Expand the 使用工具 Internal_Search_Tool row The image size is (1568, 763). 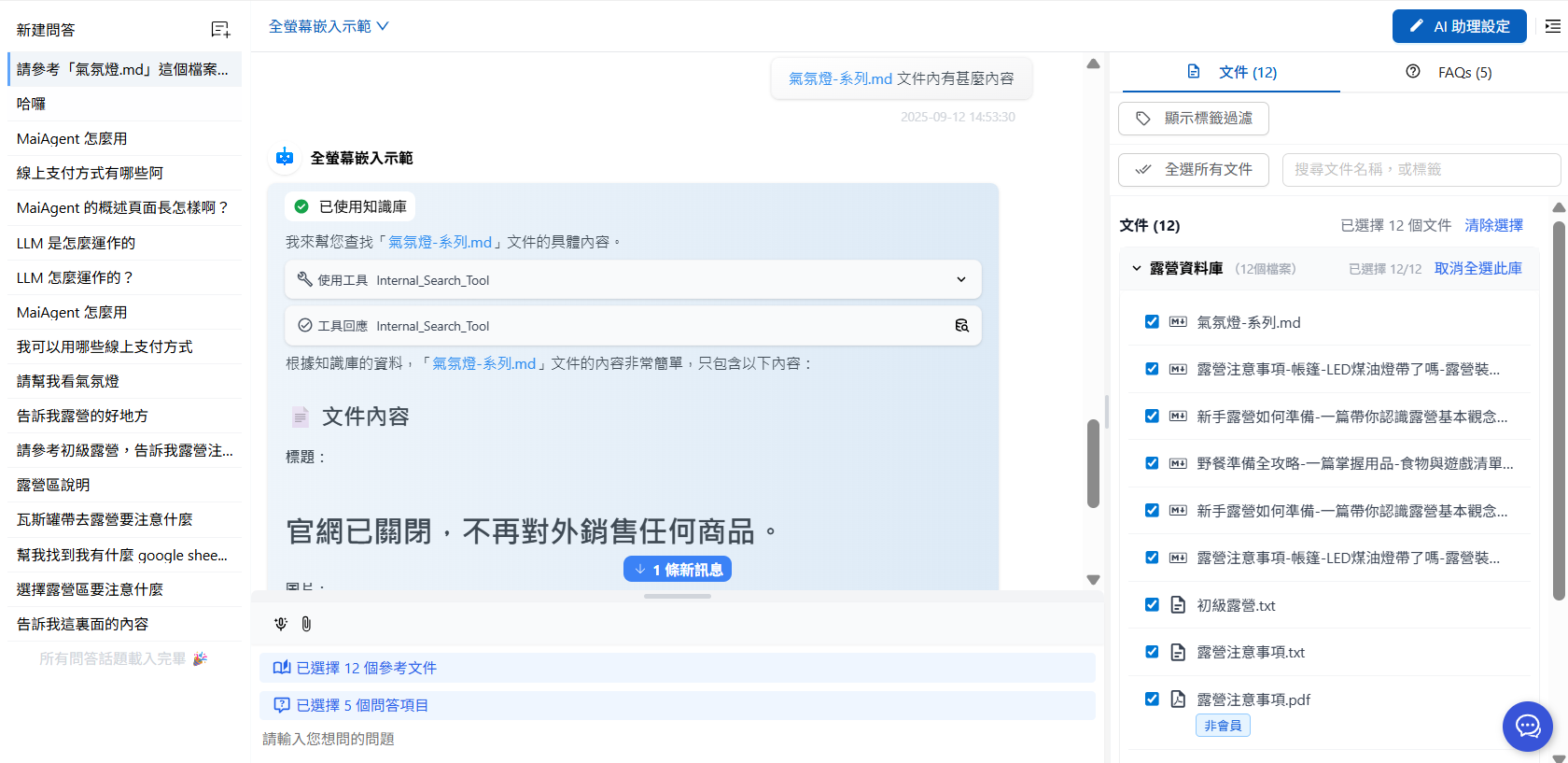pos(961,280)
